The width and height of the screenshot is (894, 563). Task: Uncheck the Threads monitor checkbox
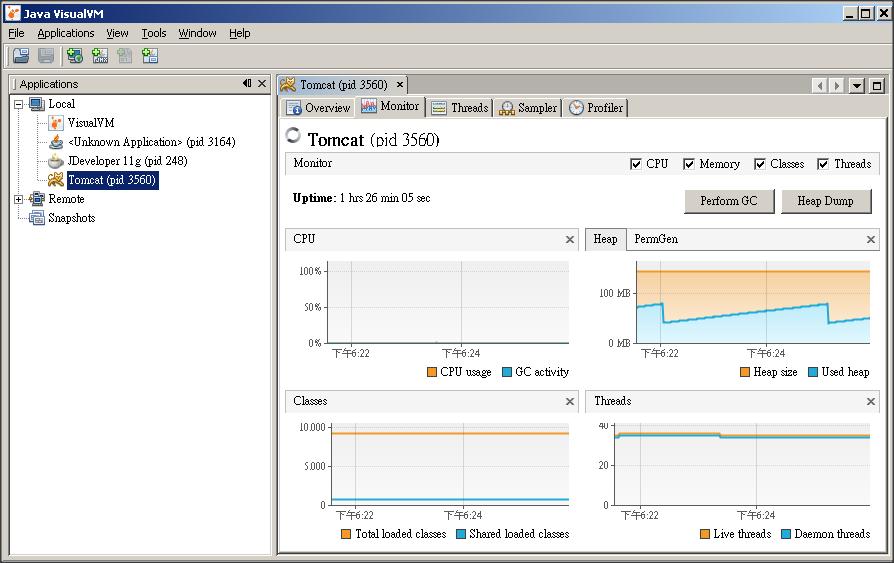coord(823,164)
